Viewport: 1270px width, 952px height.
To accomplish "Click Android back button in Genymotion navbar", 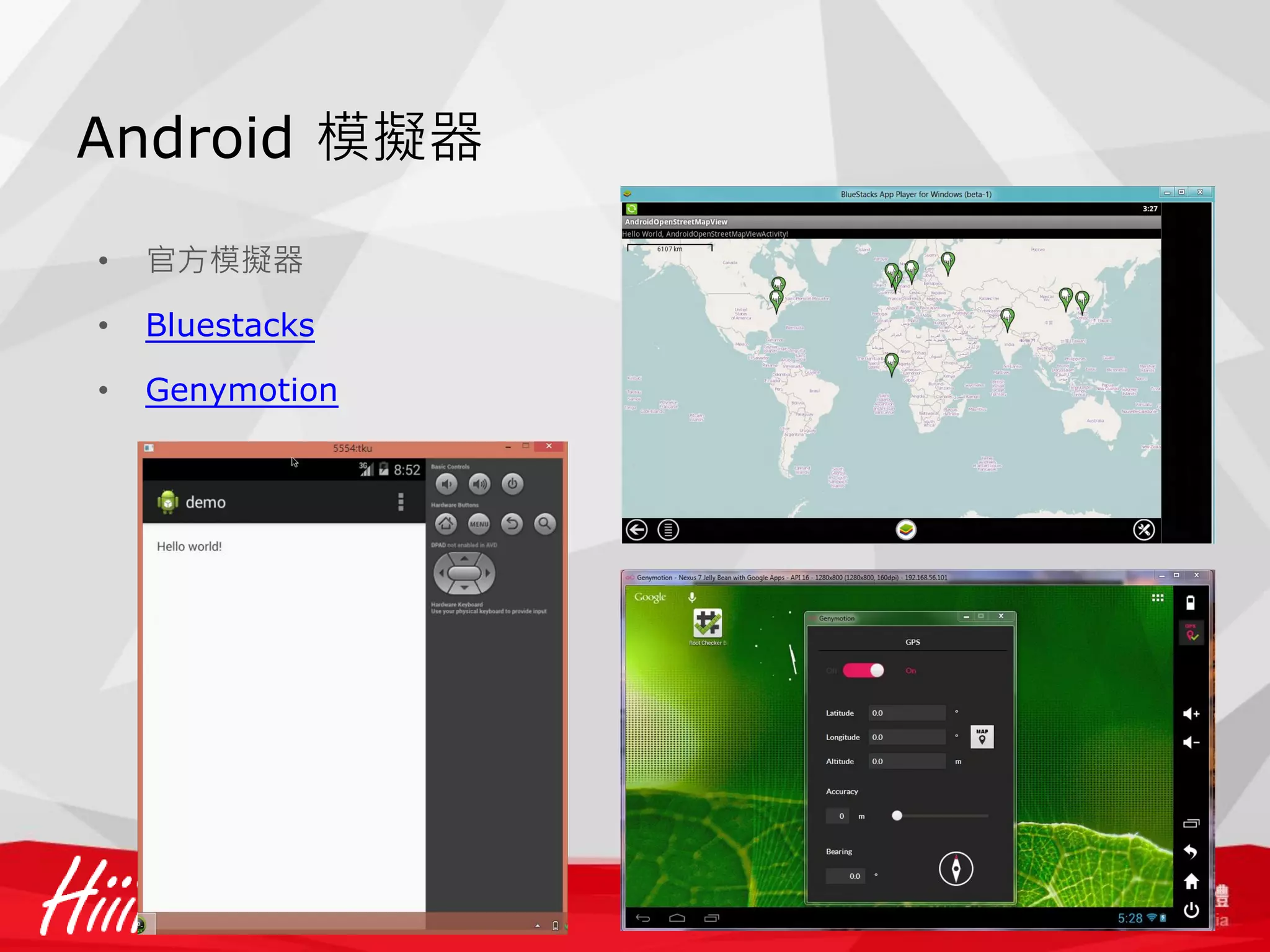I will (642, 919).
